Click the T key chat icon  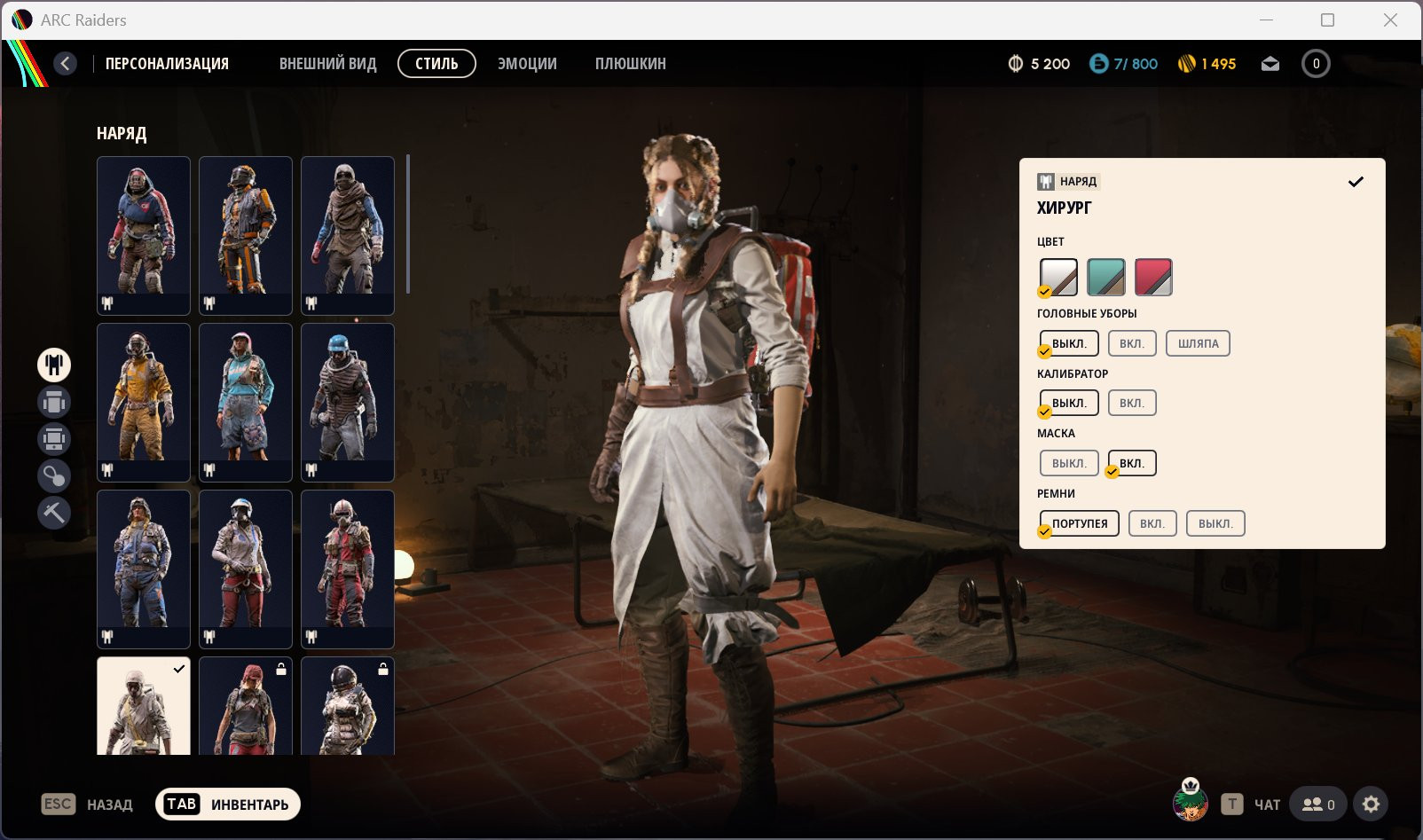coord(1232,805)
